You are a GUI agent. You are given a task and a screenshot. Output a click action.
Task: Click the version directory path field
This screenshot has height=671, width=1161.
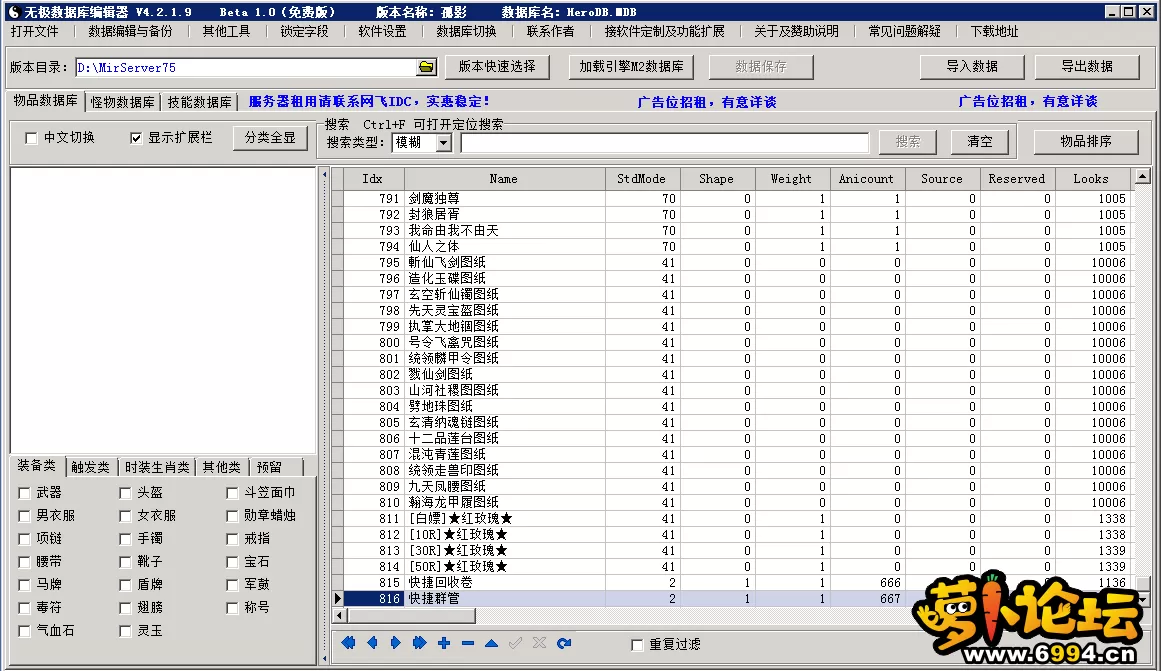click(x=246, y=67)
